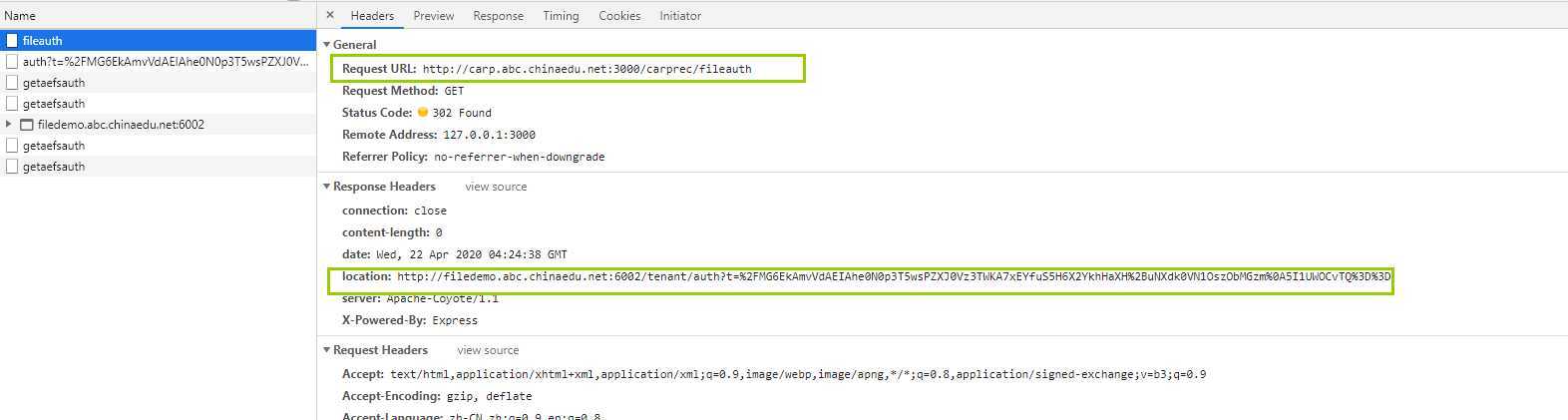
Task: View source of Request Headers
Action: click(x=488, y=350)
